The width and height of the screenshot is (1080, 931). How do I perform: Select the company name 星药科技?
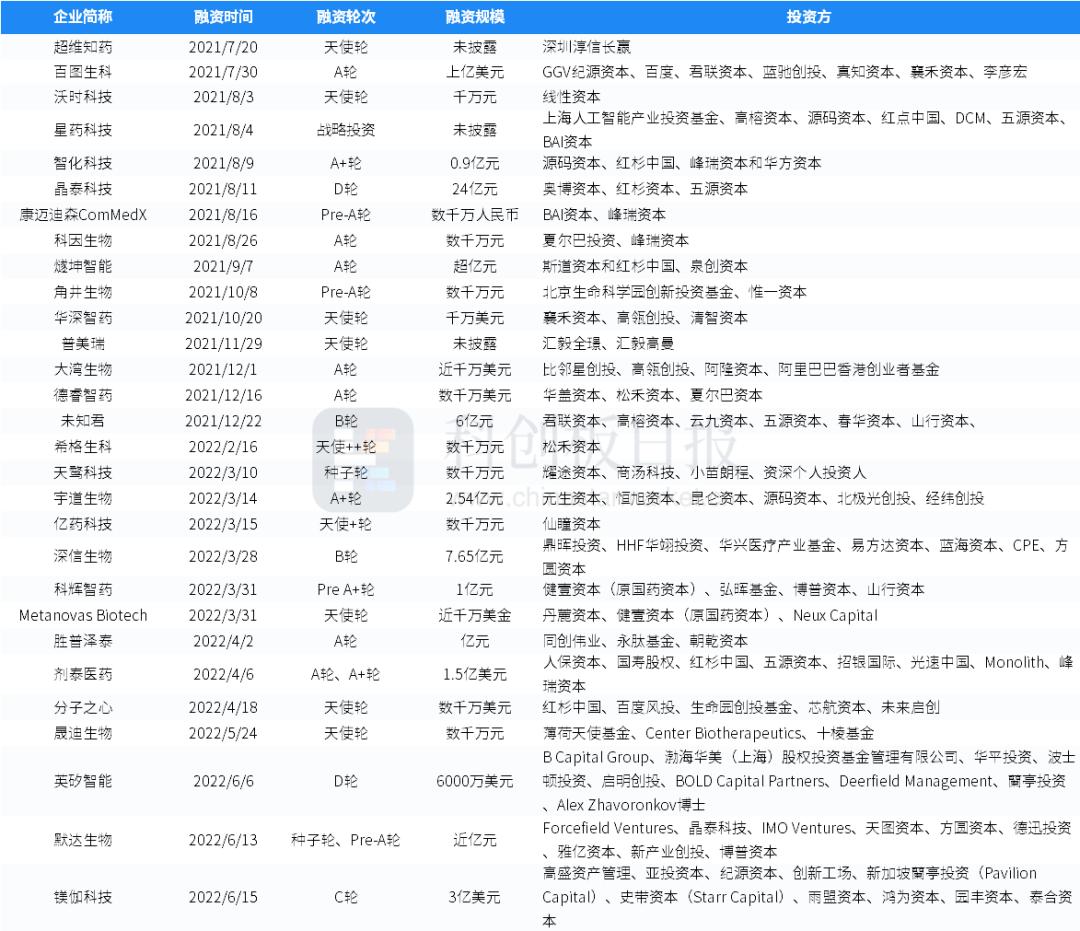coord(83,129)
